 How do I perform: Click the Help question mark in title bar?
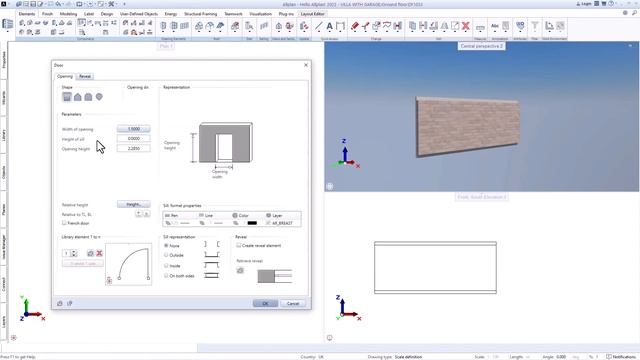click(x=611, y=4)
